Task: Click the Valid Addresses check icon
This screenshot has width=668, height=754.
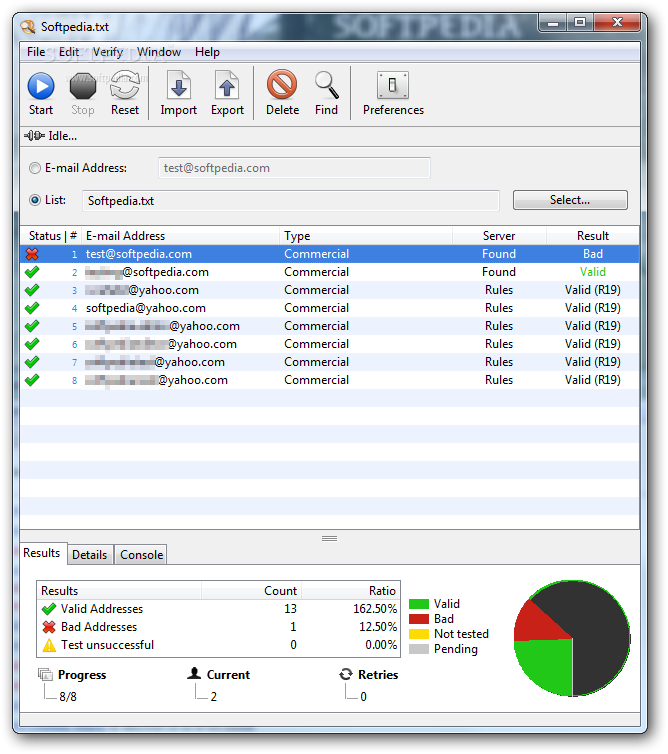Action: coord(49,609)
